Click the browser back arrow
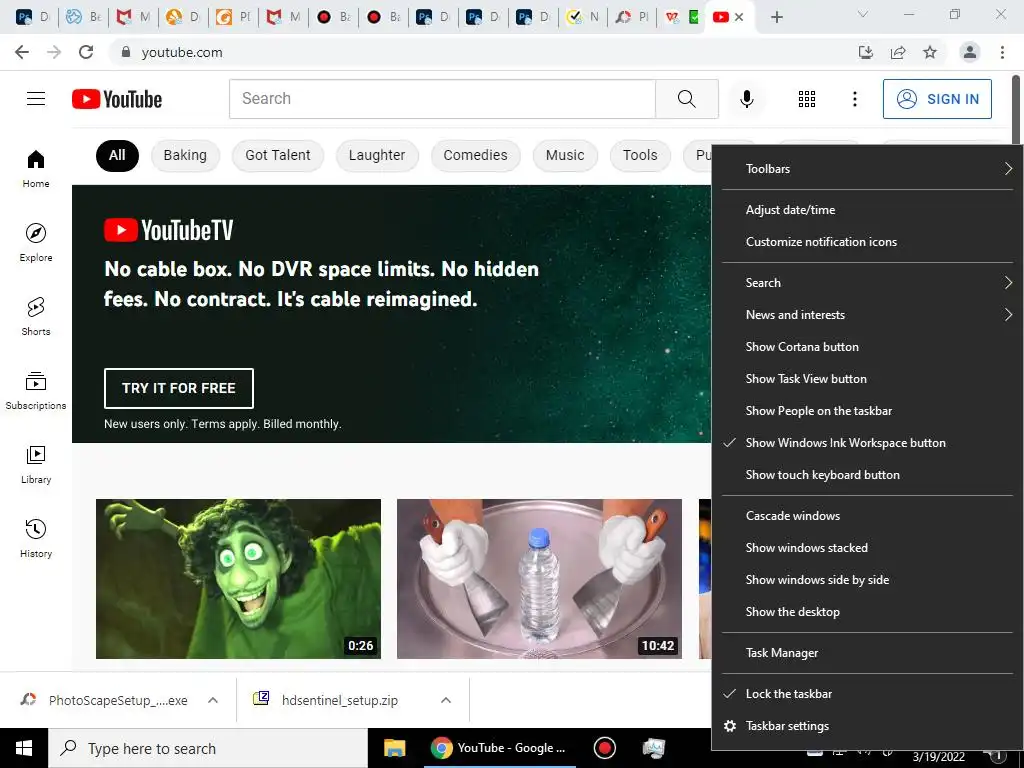Screen dimensions: 1024x768 [22, 52]
